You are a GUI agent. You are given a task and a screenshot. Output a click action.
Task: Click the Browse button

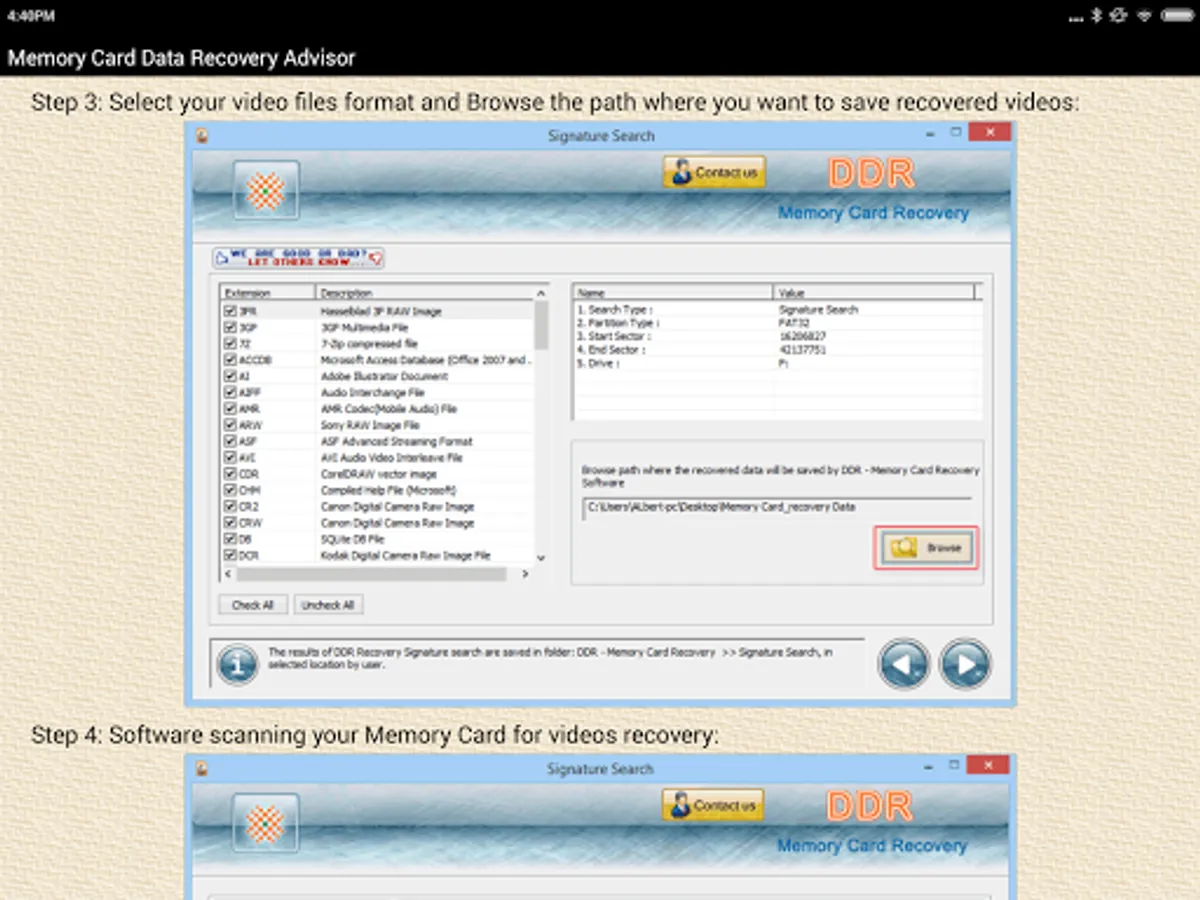927,548
